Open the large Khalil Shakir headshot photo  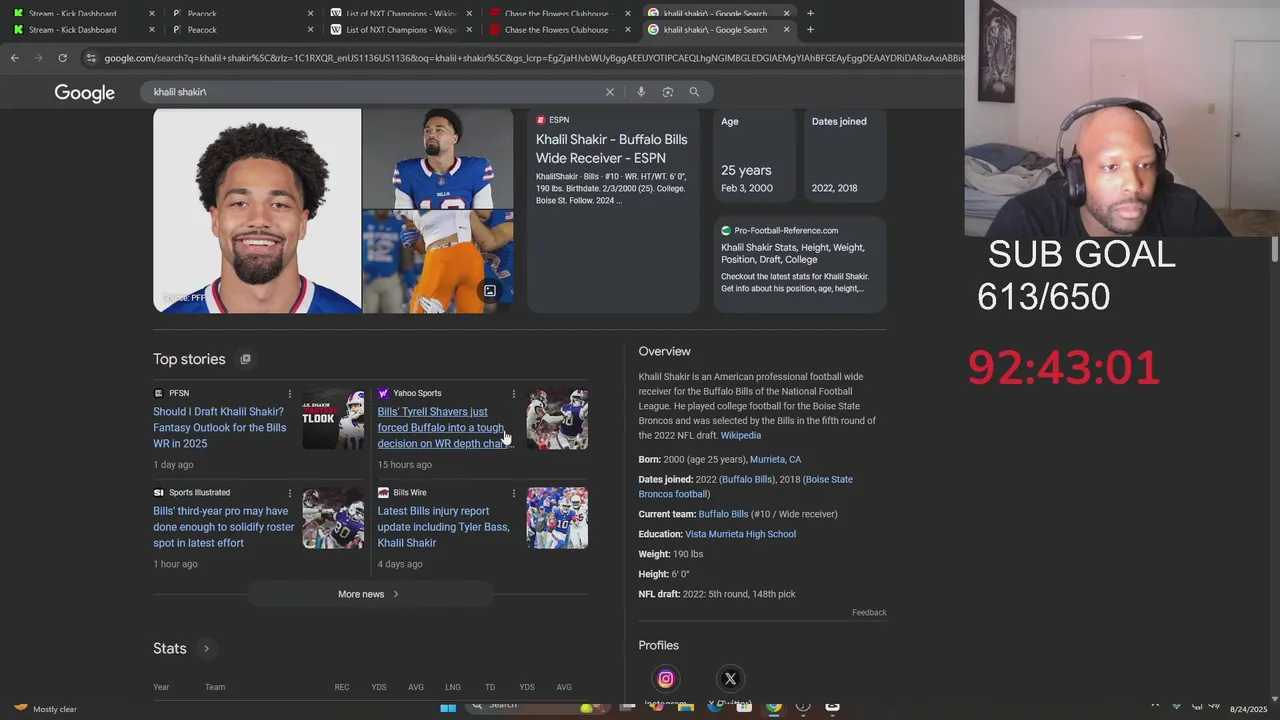pyautogui.click(x=257, y=211)
